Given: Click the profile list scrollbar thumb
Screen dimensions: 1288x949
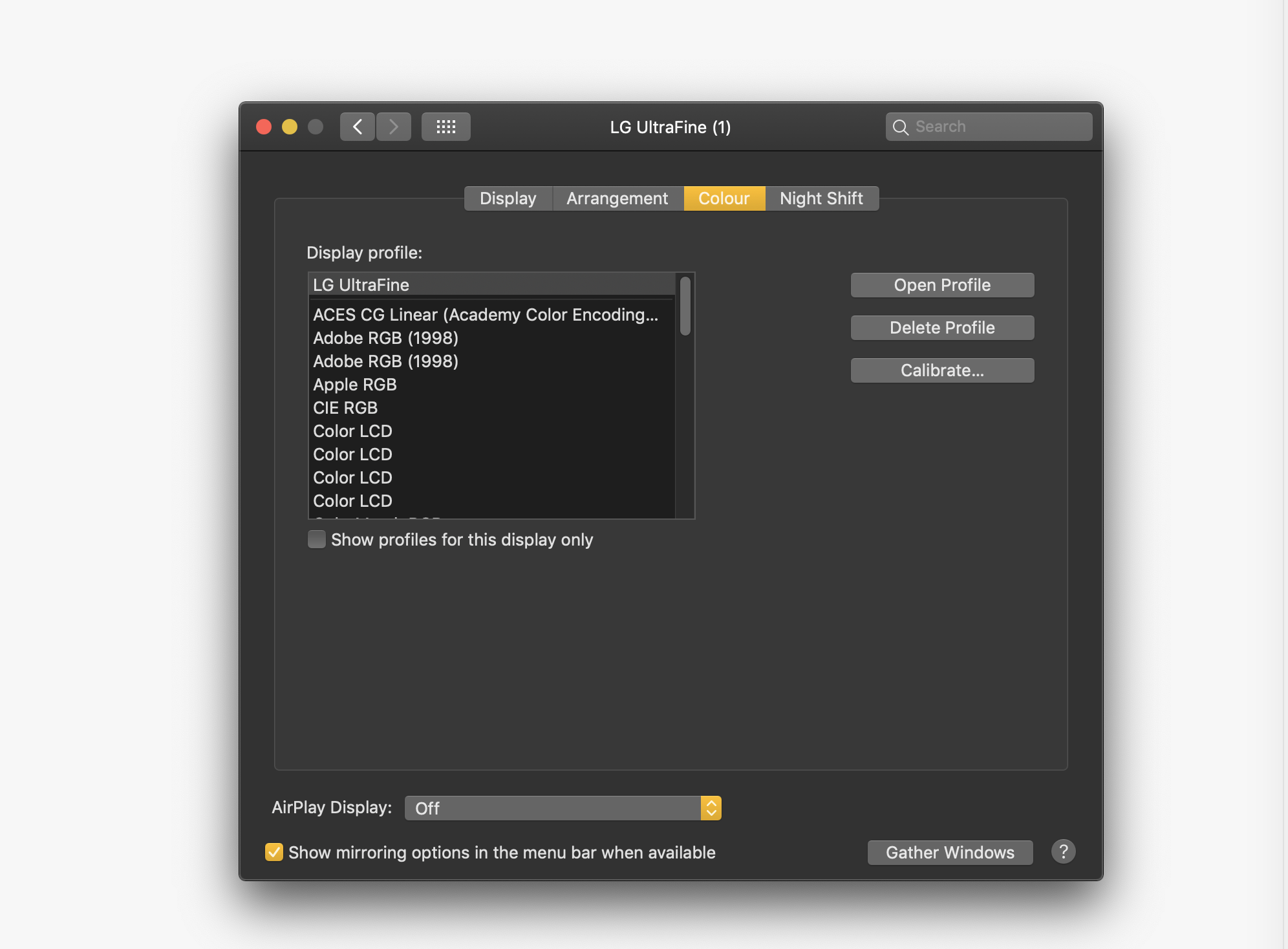Looking at the screenshot, I should [685, 306].
